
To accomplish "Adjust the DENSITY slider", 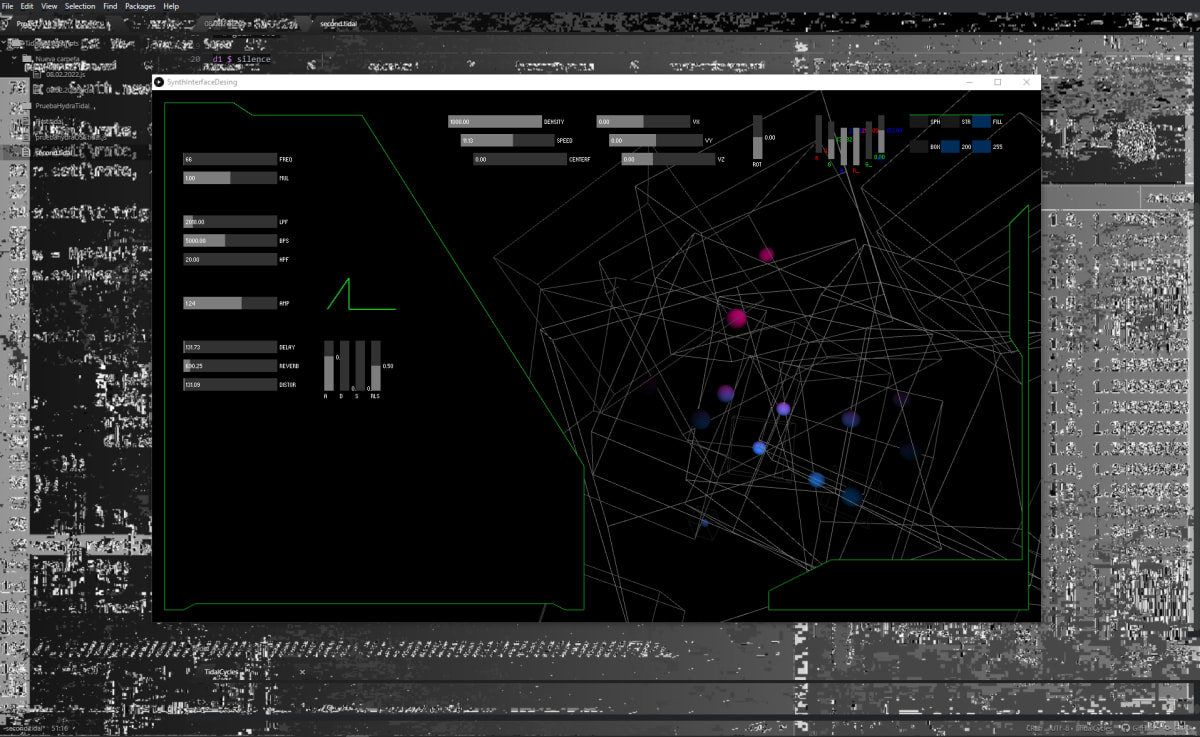I will click(494, 121).
